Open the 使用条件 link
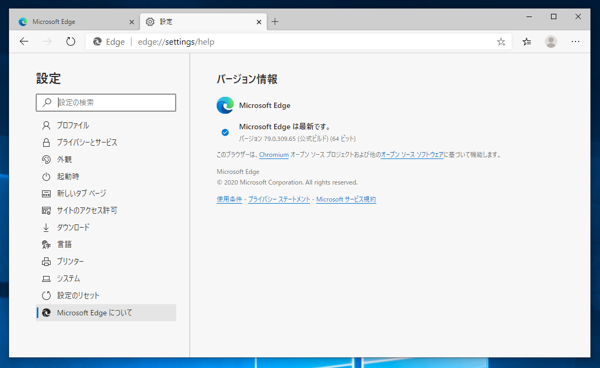The image size is (600, 368). [x=229, y=199]
